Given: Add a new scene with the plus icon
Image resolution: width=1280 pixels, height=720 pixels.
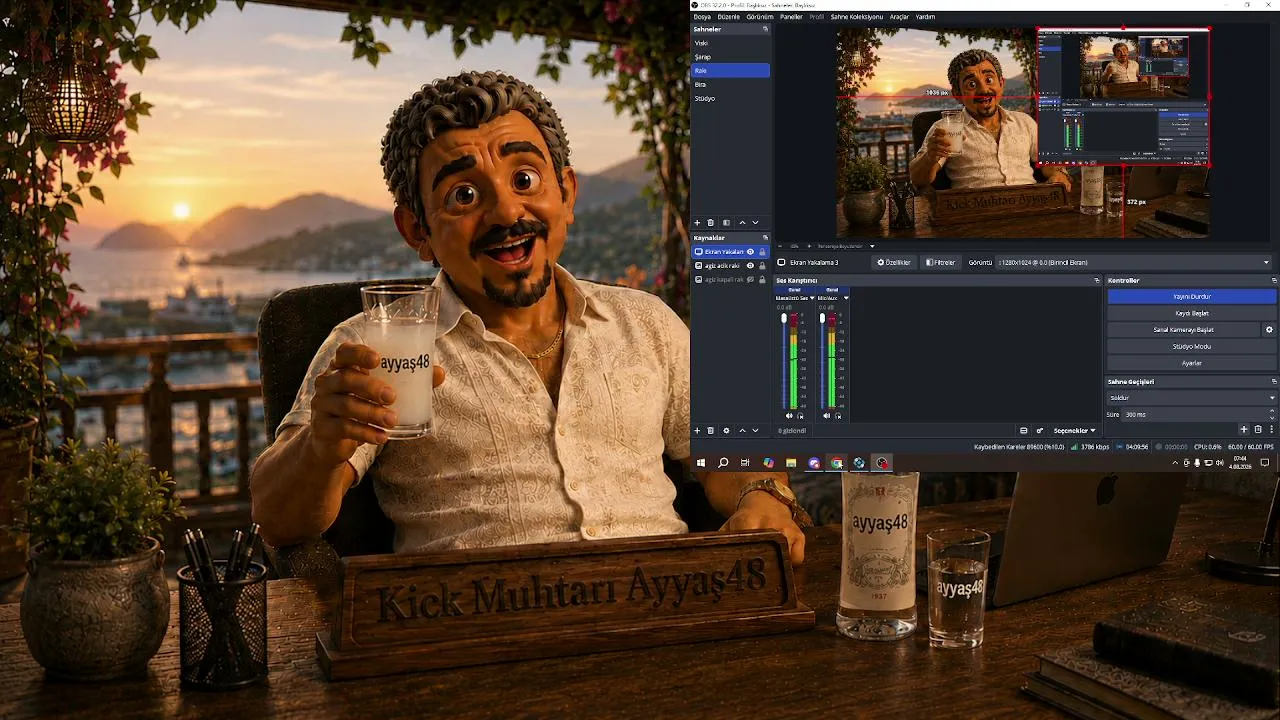Looking at the screenshot, I should tap(697, 222).
